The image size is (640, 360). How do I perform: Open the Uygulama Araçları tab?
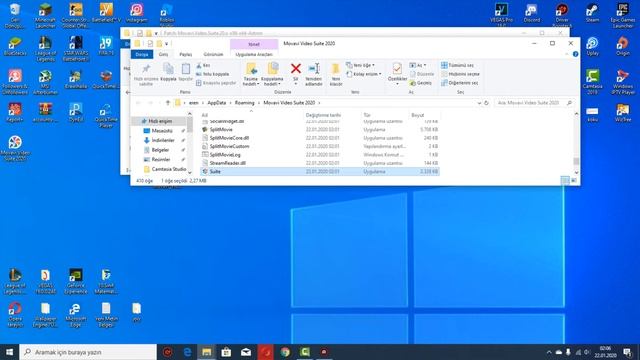click(x=254, y=54)
